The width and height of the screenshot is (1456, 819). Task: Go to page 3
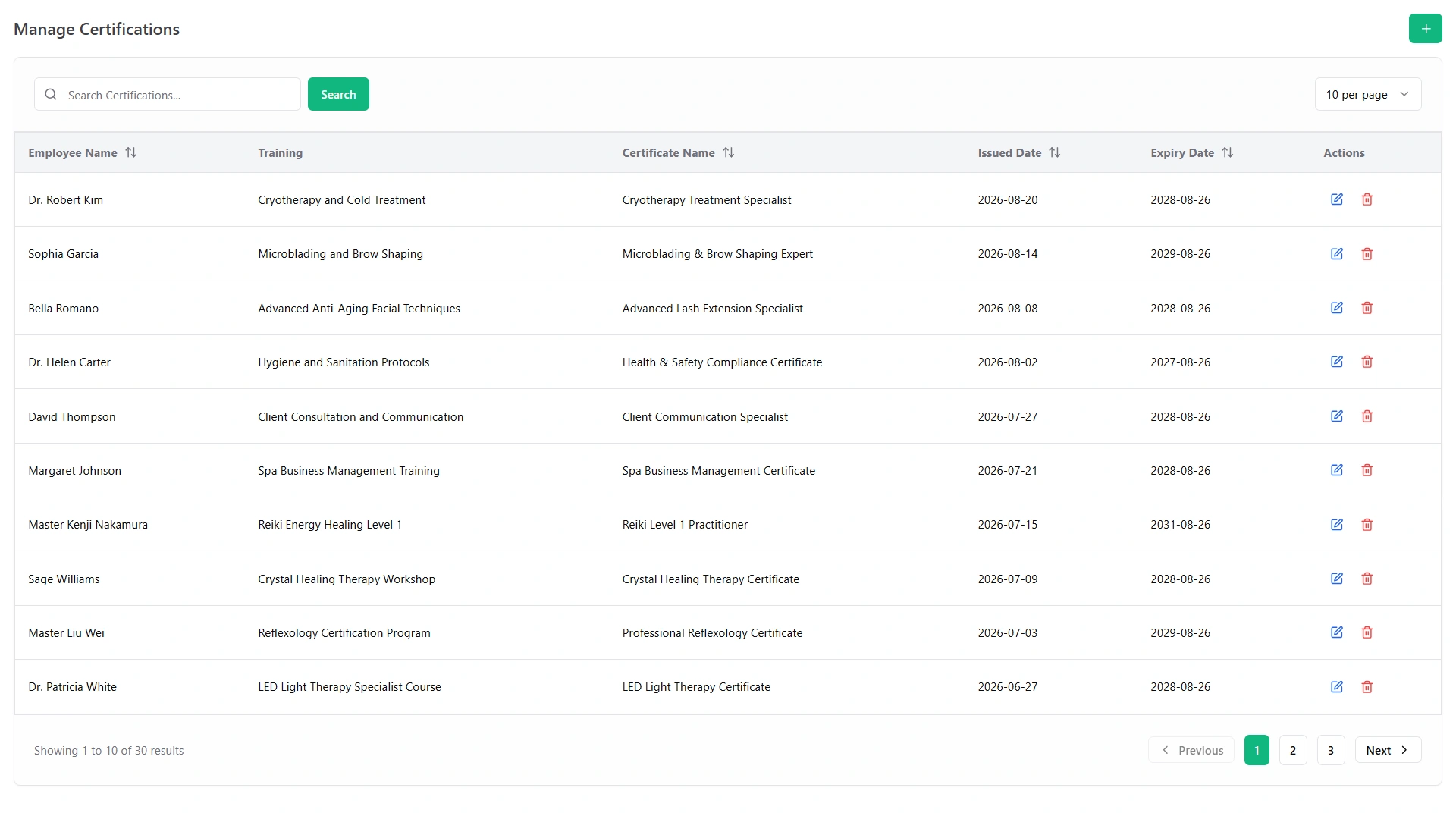coord(1331,751)
